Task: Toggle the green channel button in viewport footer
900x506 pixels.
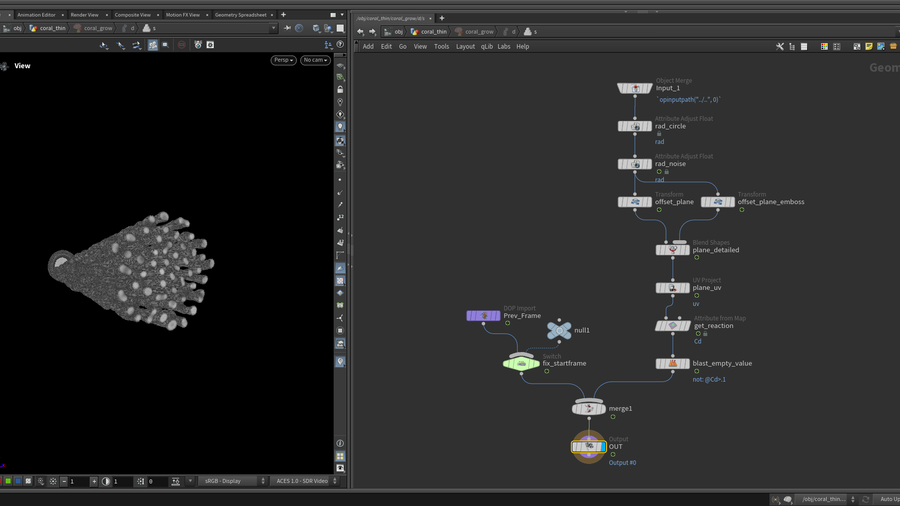Action: [8, 481]
